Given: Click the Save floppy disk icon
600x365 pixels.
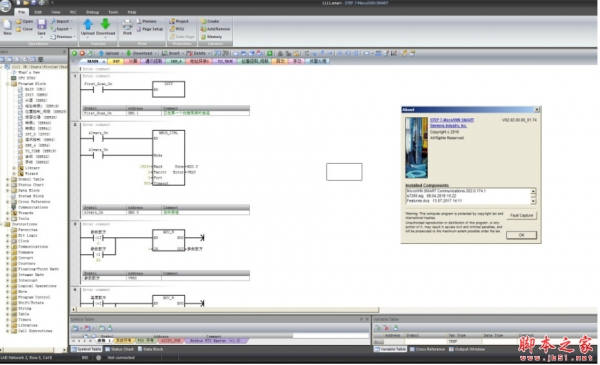Looking at the screenshot, I should coord(41,24).
